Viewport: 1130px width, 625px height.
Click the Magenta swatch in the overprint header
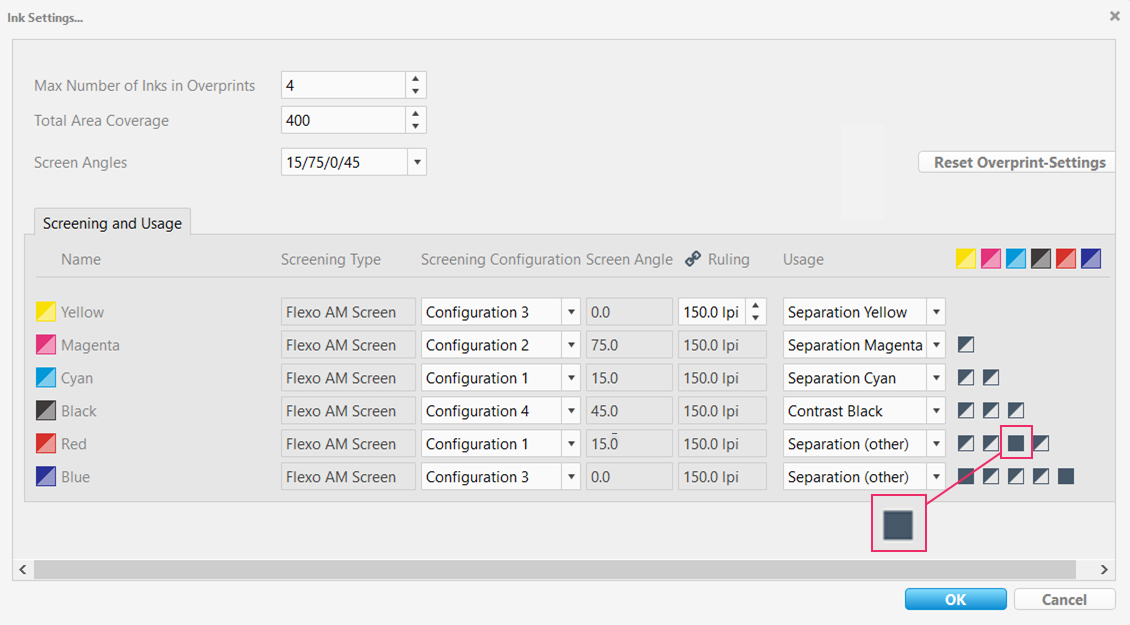point(991,259)
